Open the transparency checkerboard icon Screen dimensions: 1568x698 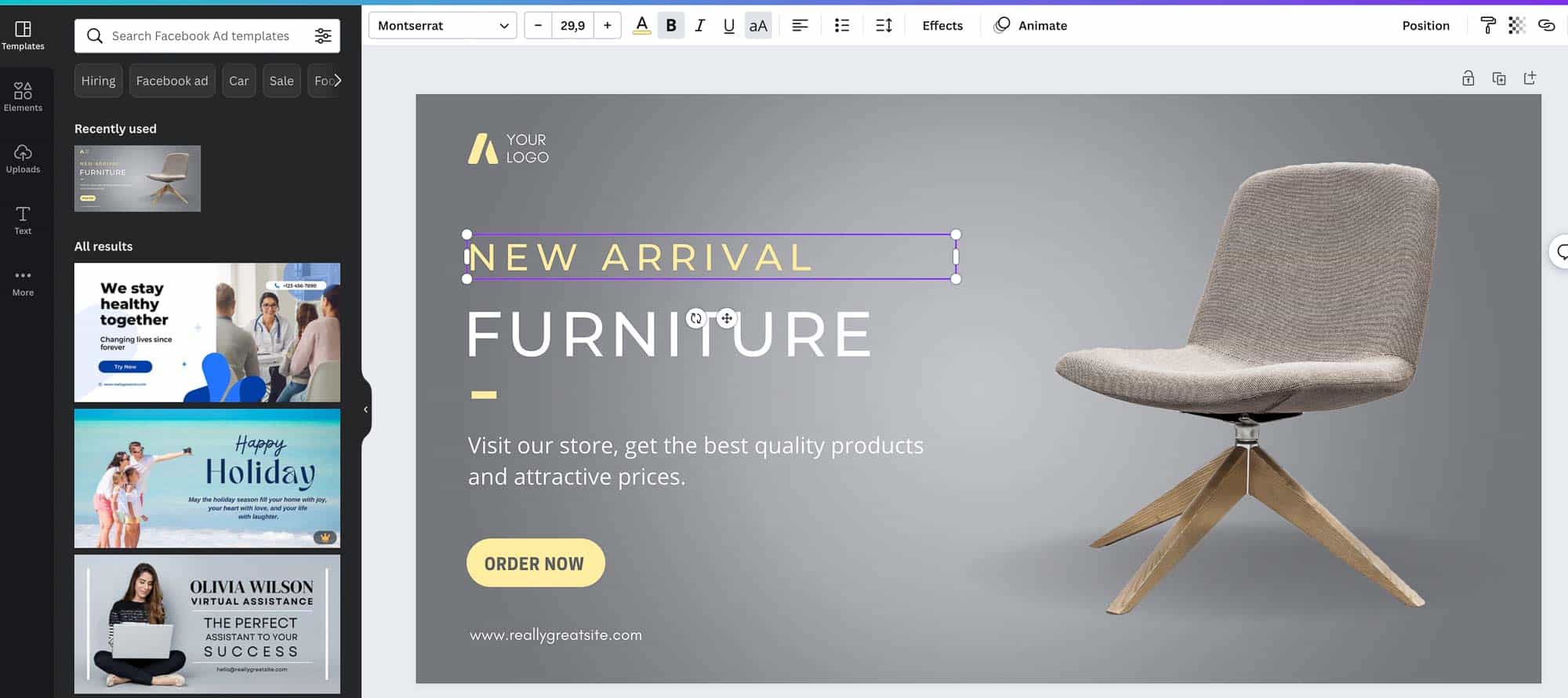(x=1516, y=26)
